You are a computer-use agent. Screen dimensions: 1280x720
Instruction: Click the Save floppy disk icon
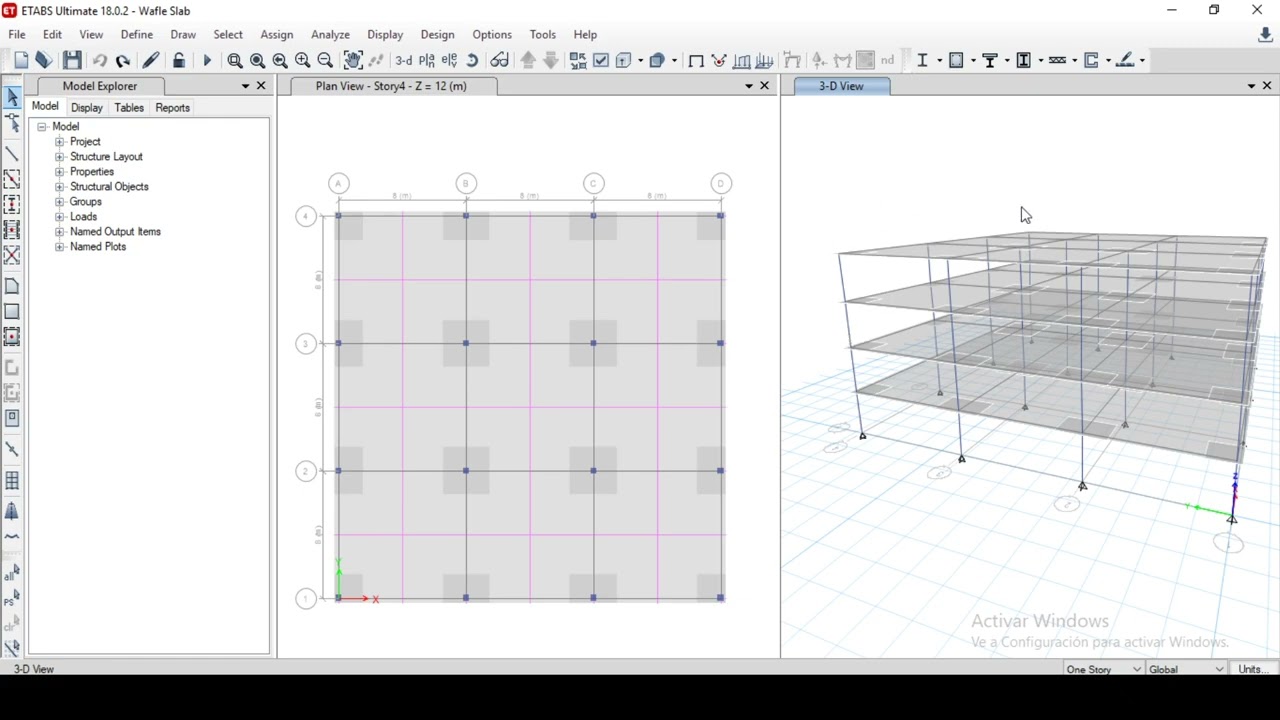(x=72, y=60)
